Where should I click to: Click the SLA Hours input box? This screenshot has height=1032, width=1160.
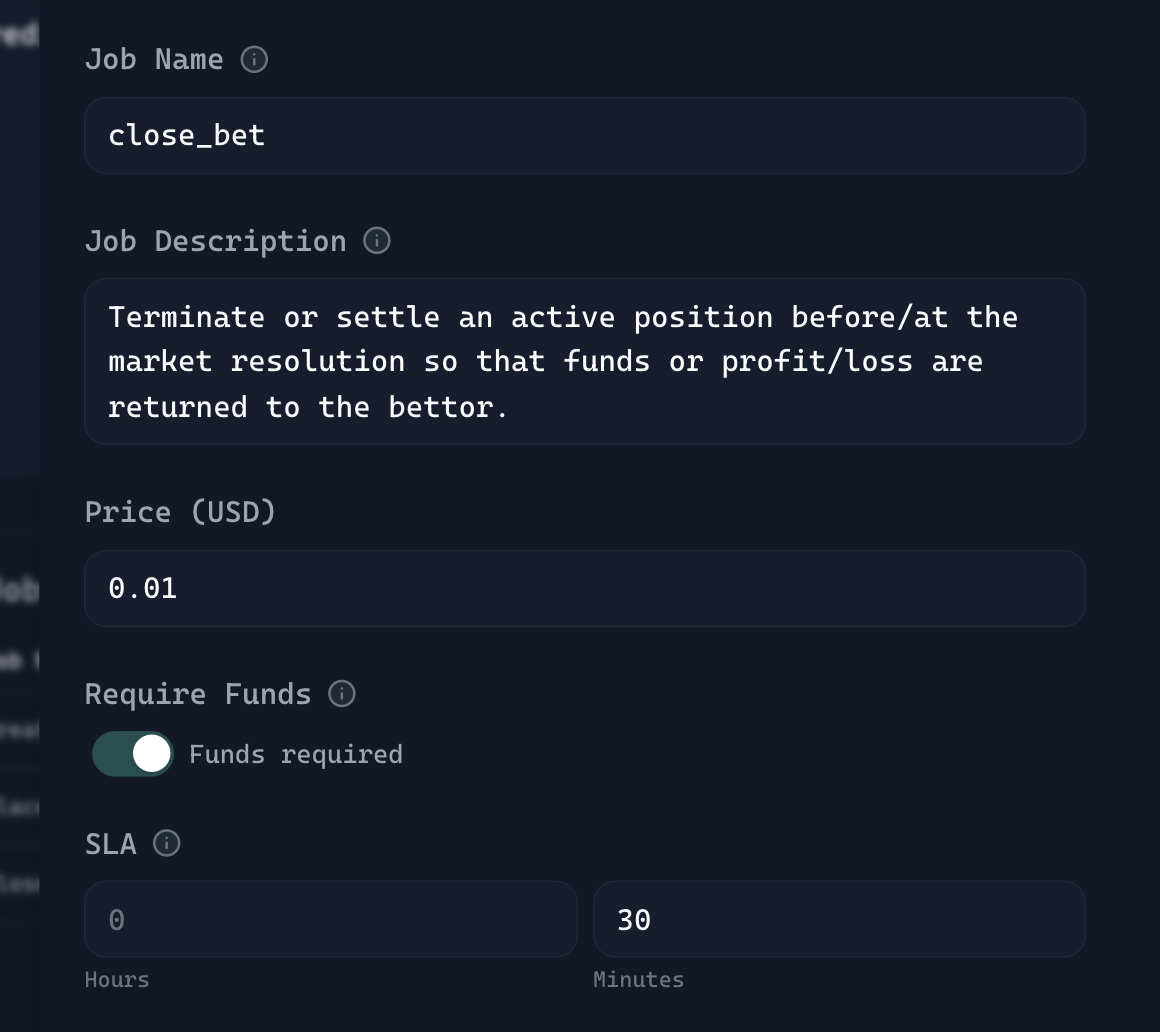pyautogui.click(x=330, y=920)
